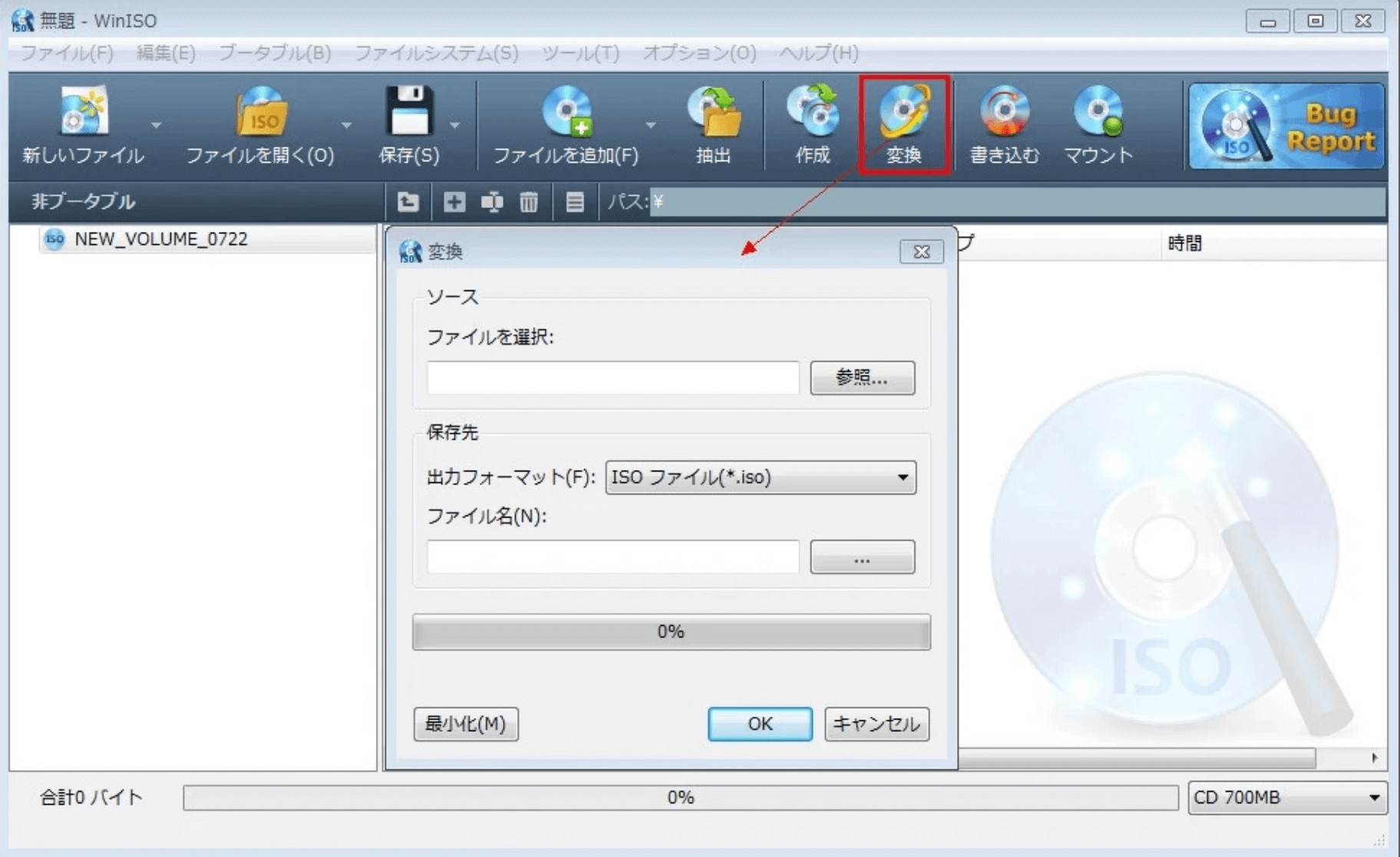Screen dimensions: 1400x857
Task: Click OK in the 変換 dialog
Action: coord(760,724)
